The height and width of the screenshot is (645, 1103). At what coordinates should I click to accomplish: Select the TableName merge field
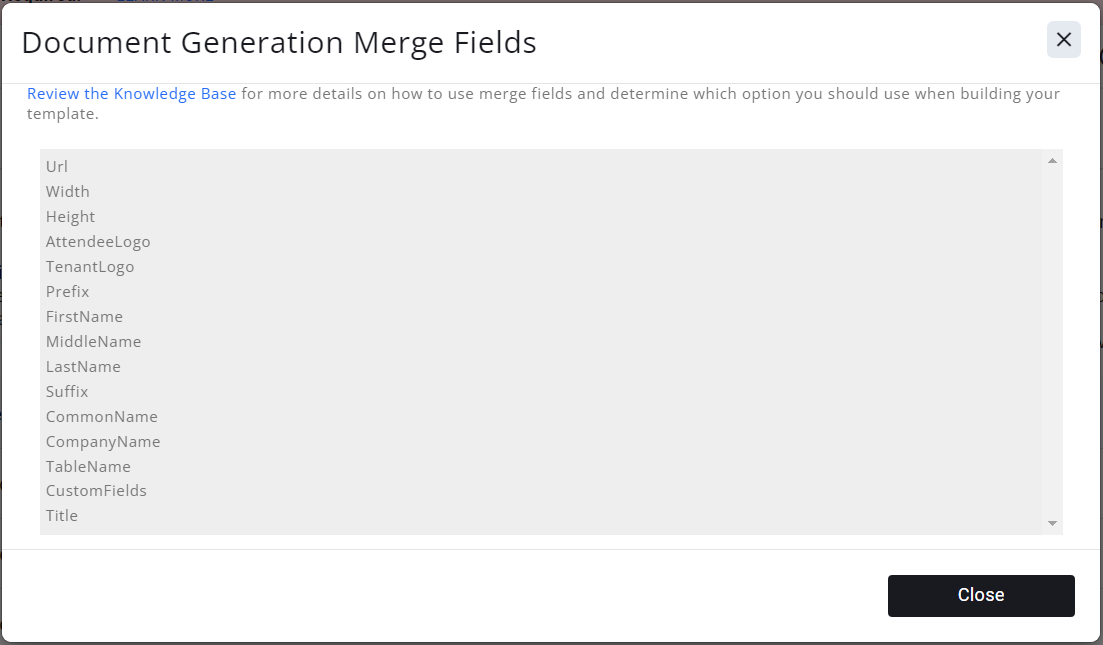88,467
